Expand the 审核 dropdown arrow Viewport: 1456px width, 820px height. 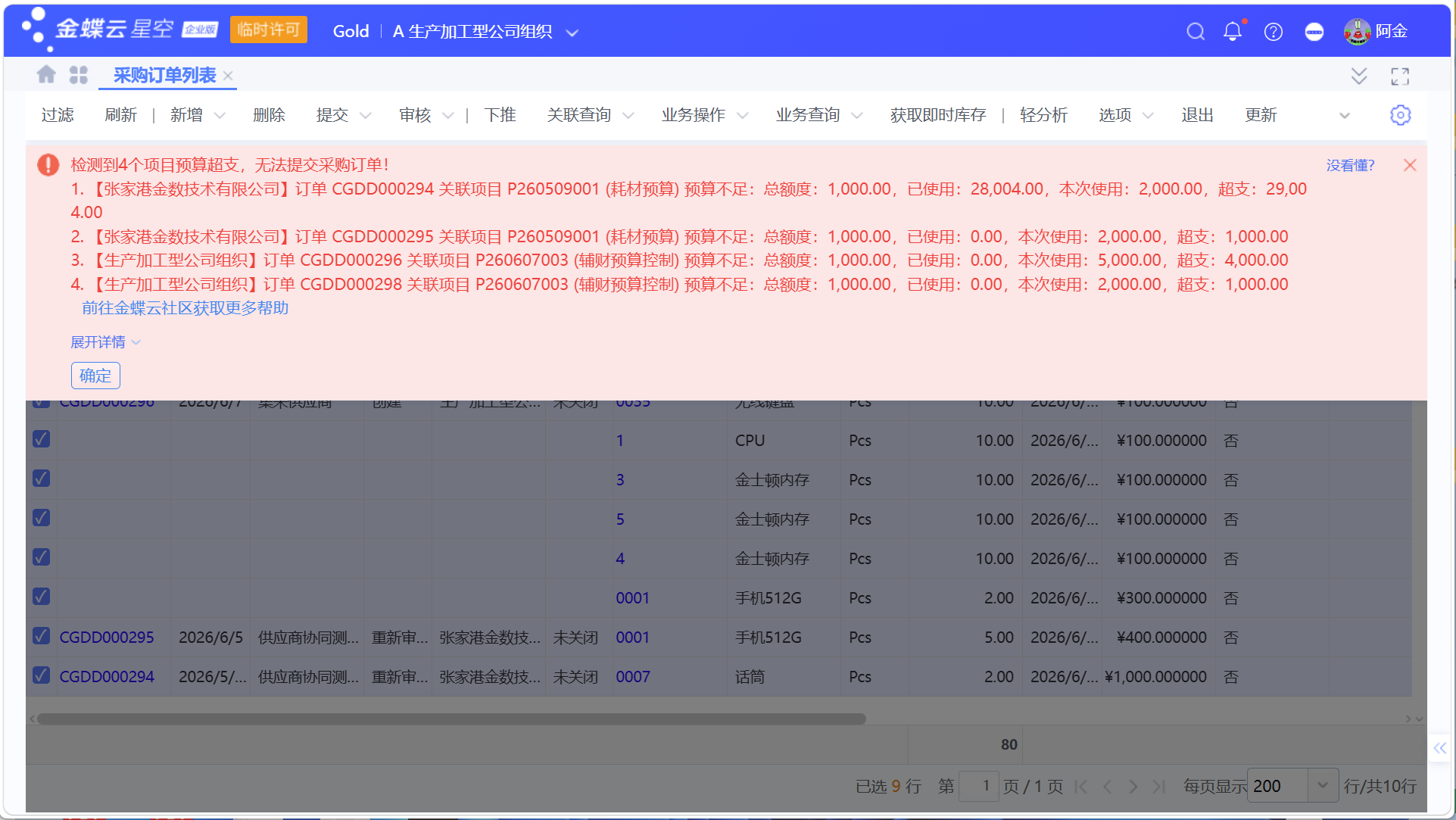pyautogui.click(x=448, y=116)
